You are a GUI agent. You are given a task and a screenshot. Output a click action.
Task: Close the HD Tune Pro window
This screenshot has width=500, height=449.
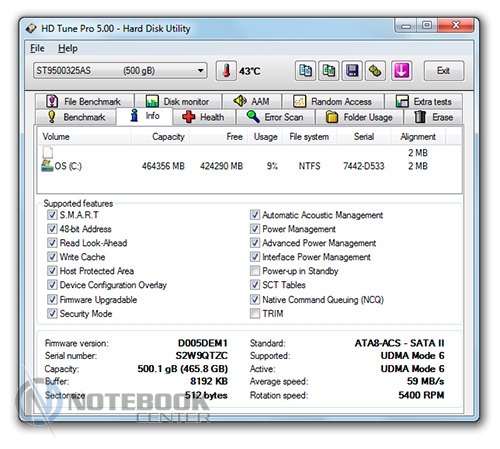click(456, 25)
